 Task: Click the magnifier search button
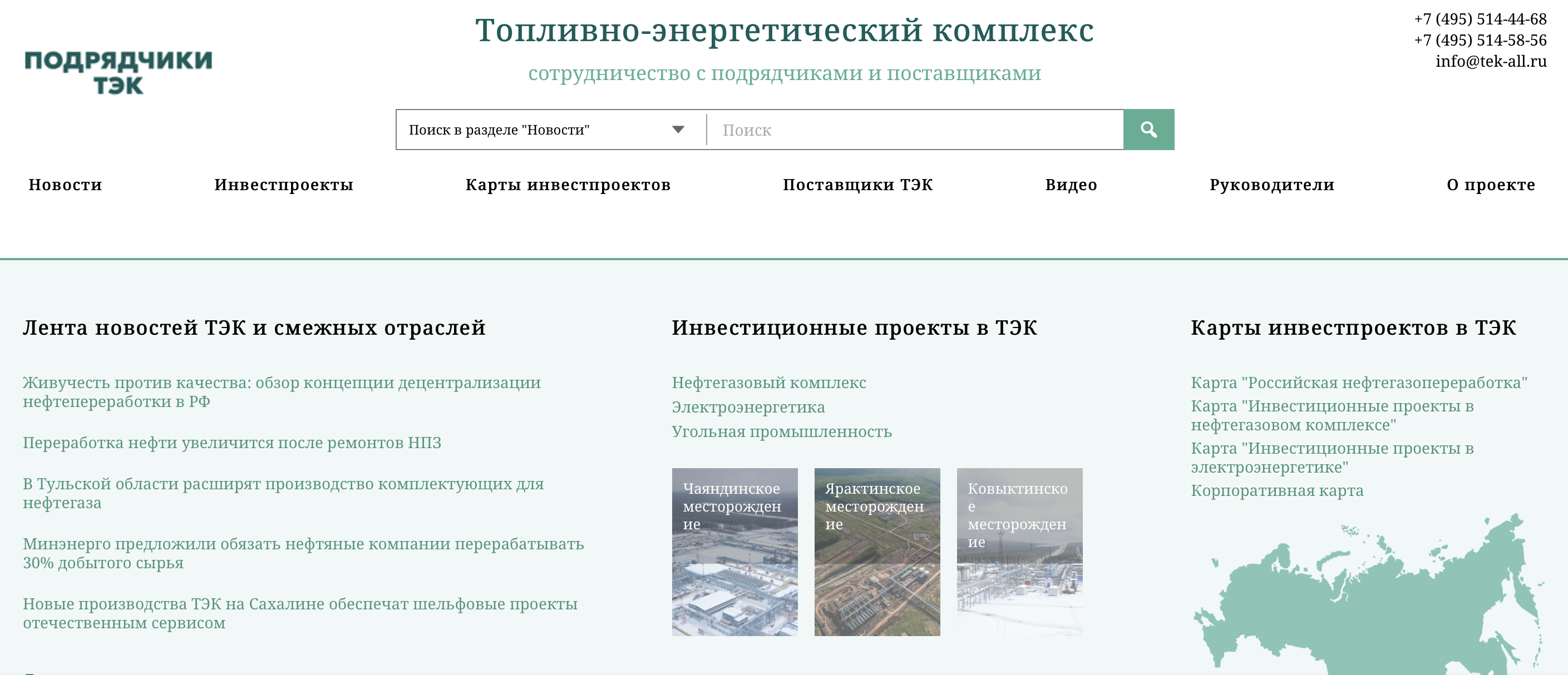click(1148, 130)
